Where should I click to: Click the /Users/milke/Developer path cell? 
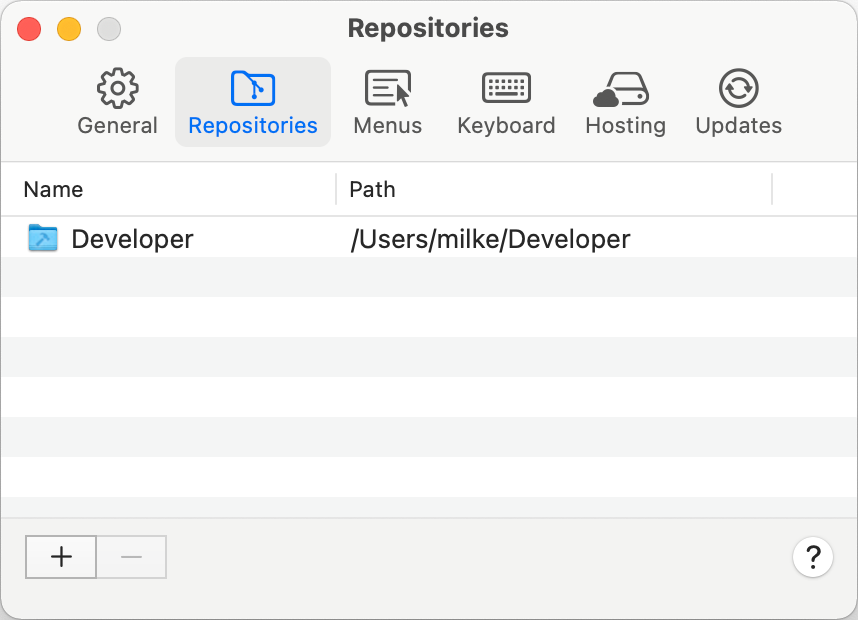[x=490, y=239]
